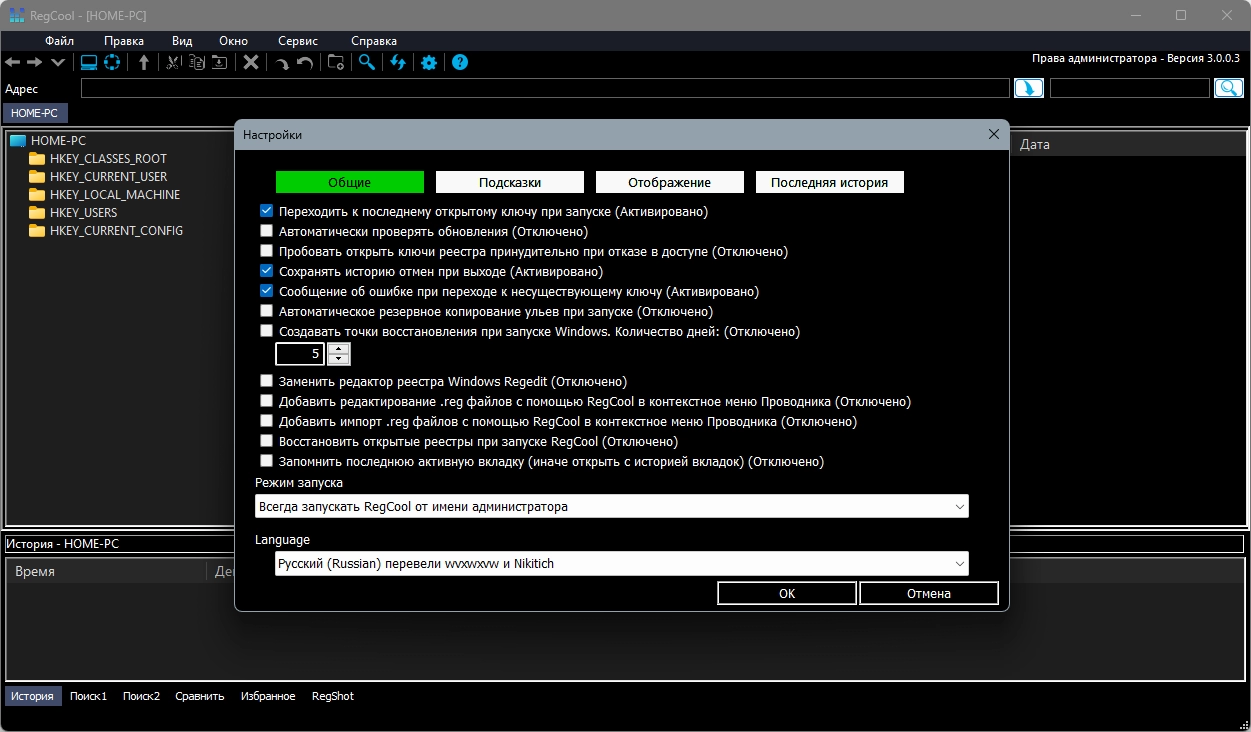Click the back navigation arrow
This screenshot has width=1251, height=732.
(13, 63)
